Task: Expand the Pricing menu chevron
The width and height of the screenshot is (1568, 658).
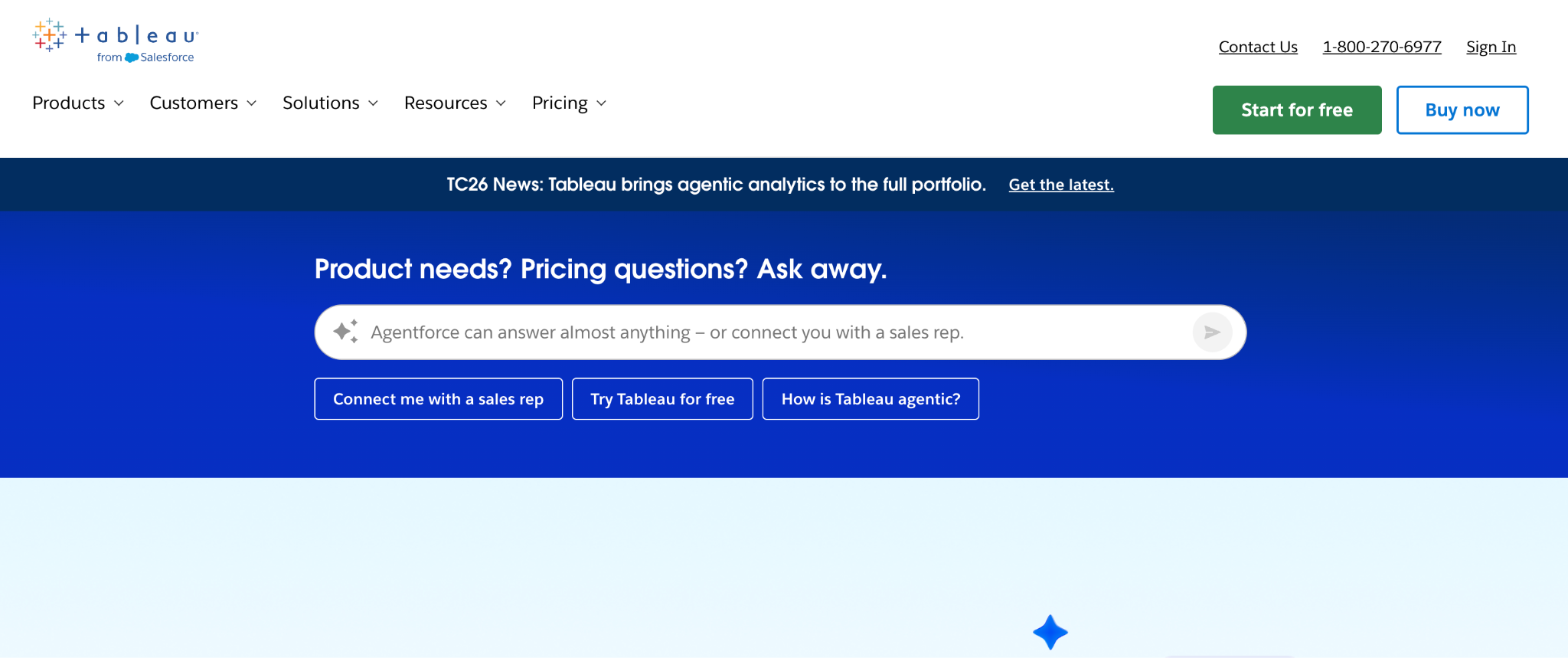Action: click(601, 103)
